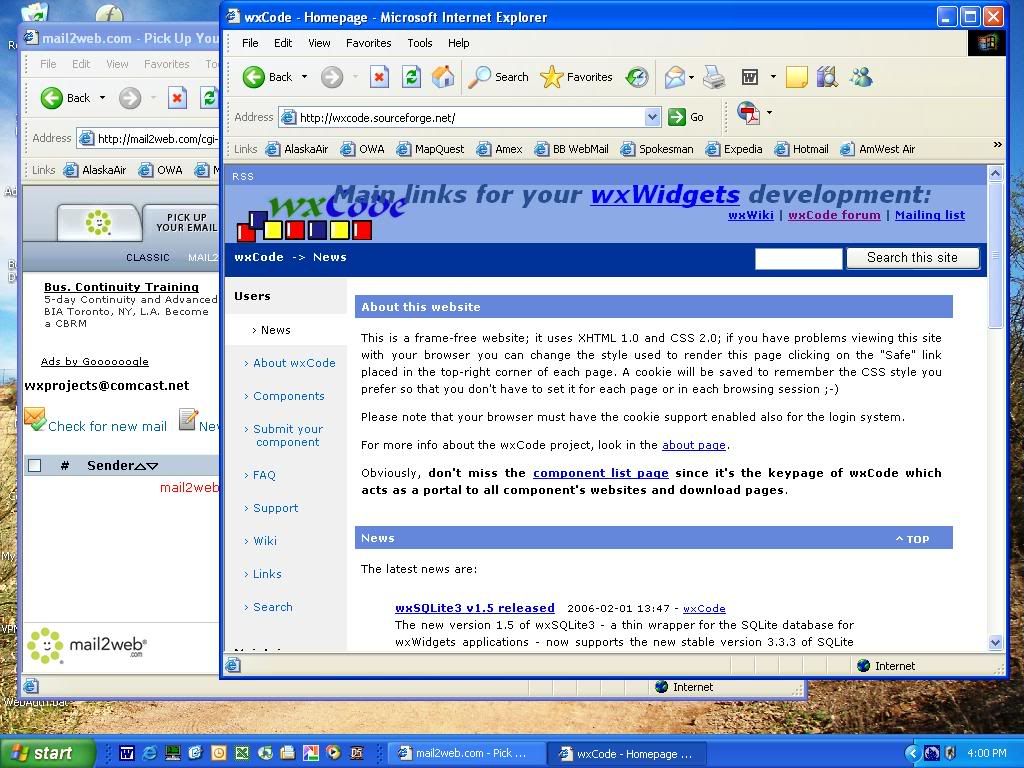Click the Search this site button
Viewport: 1024px width, 768px height.
coord(912,258)
